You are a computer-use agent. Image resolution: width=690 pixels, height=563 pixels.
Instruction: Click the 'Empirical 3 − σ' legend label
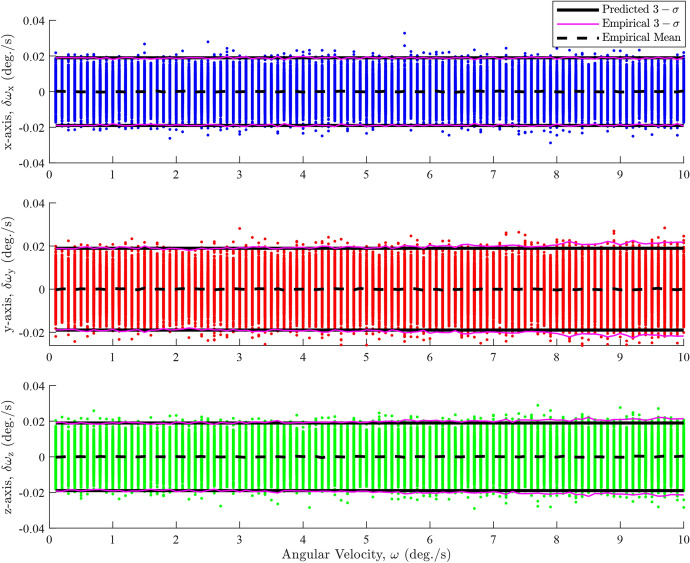pos(640,23)
